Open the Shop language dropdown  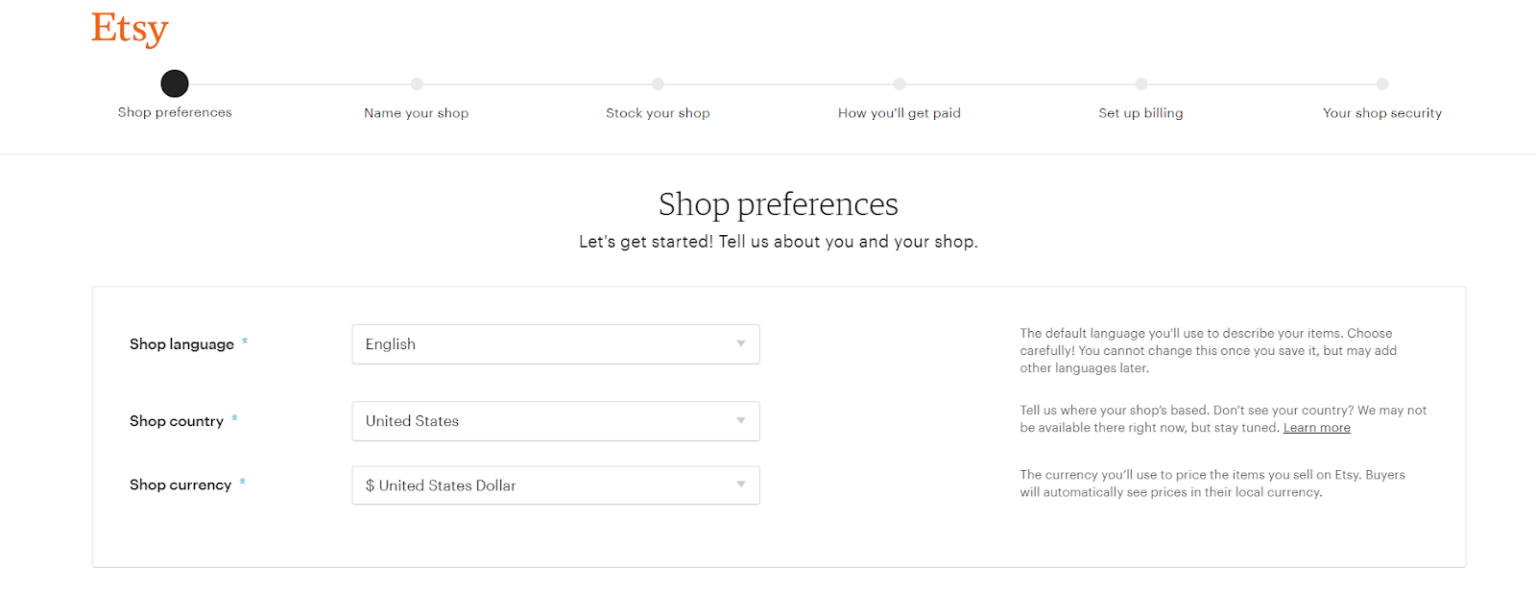556,343
